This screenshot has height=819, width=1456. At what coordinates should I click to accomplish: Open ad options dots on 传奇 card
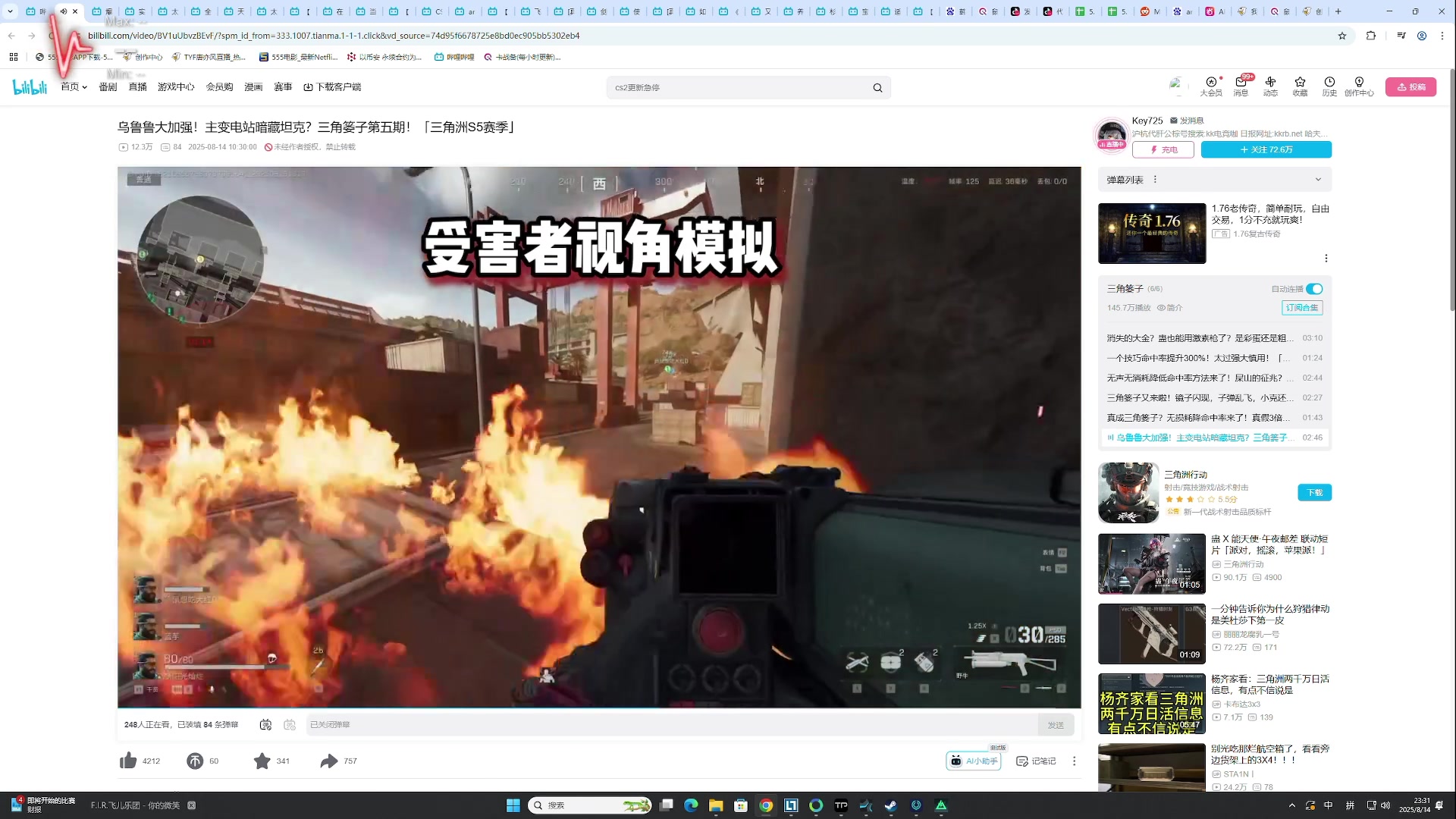point(1326,258)
